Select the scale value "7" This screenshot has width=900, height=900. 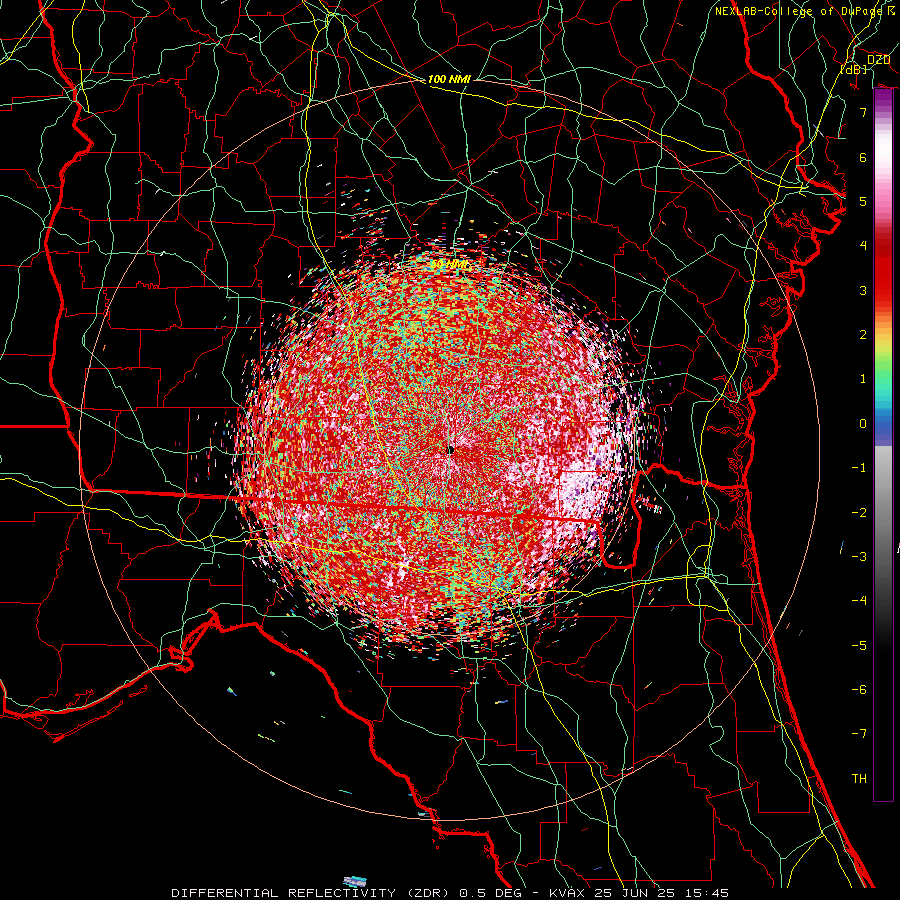[863, 112]
